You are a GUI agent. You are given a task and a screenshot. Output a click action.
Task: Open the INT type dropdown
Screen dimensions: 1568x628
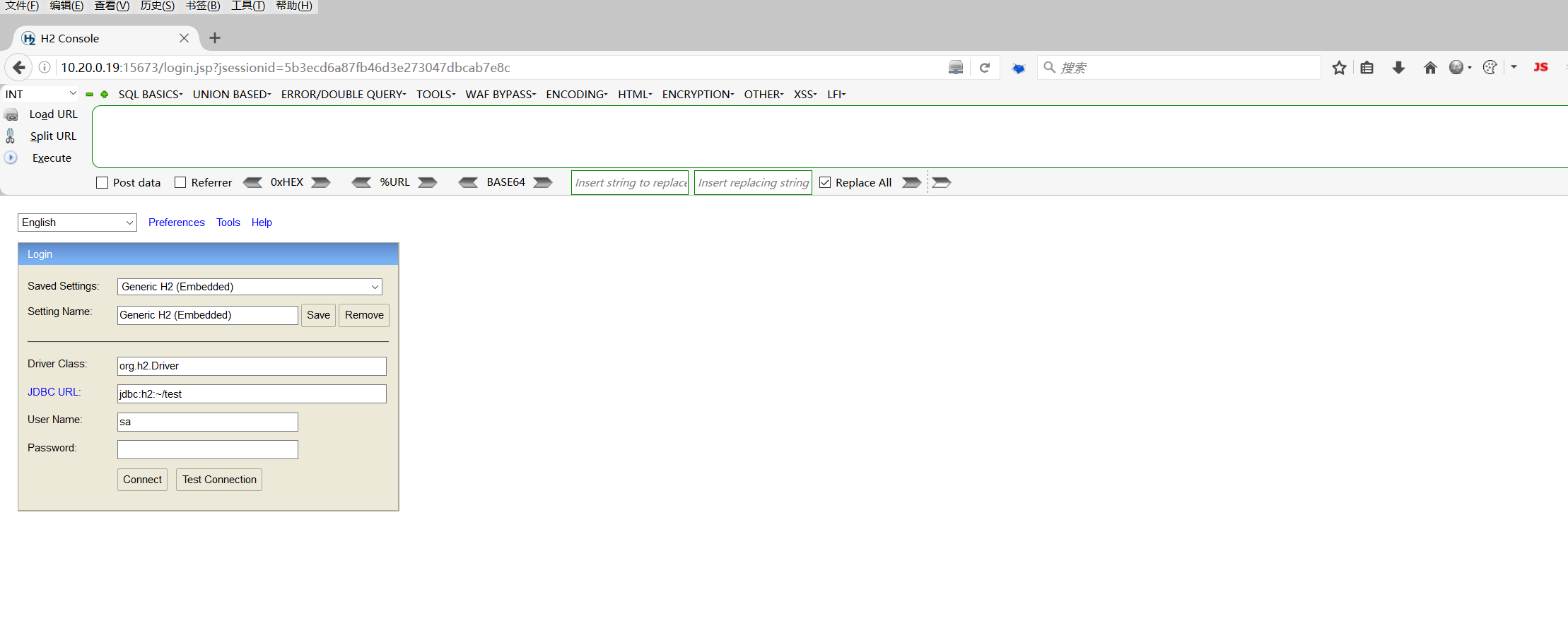(40, 94)
